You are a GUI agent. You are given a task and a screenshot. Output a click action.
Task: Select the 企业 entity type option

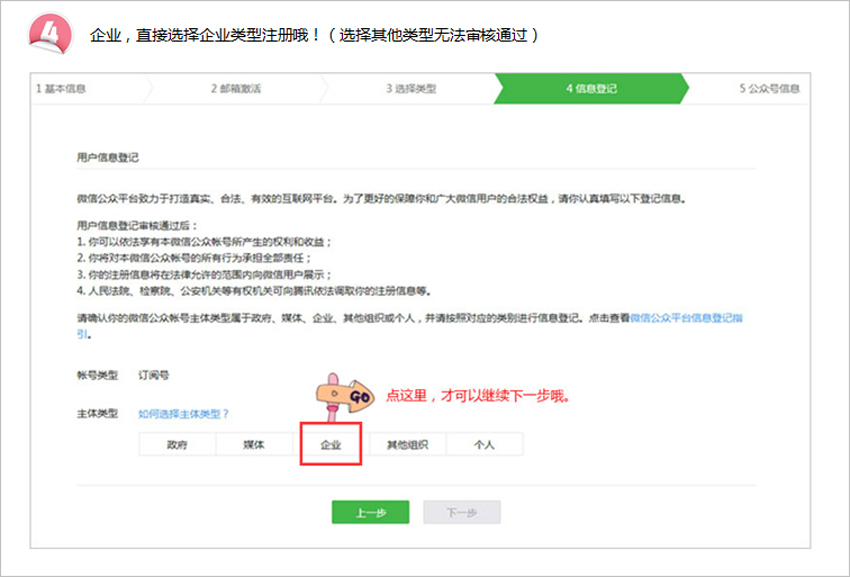331,444
